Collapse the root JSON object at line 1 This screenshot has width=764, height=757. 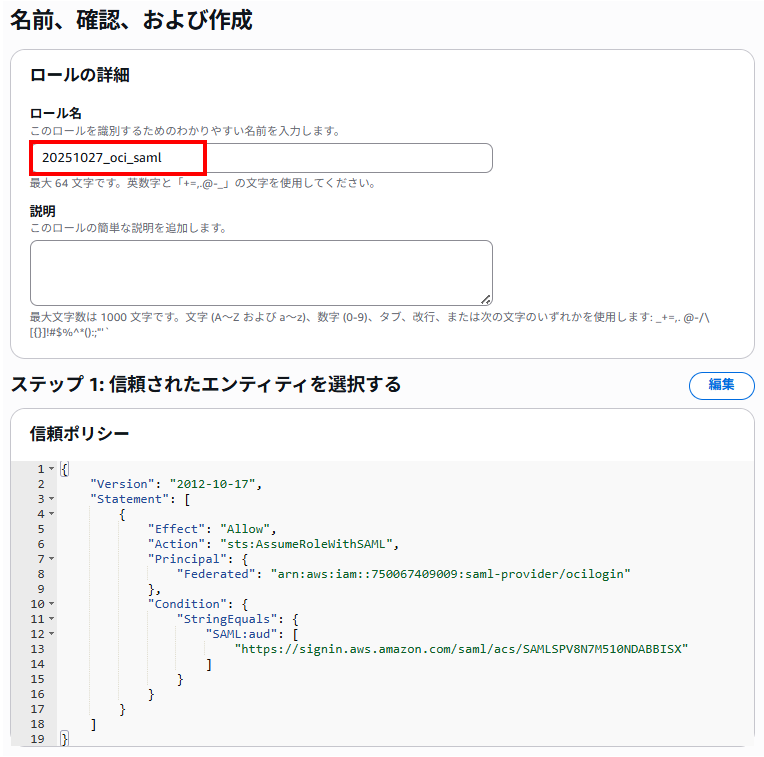point(51,469)
